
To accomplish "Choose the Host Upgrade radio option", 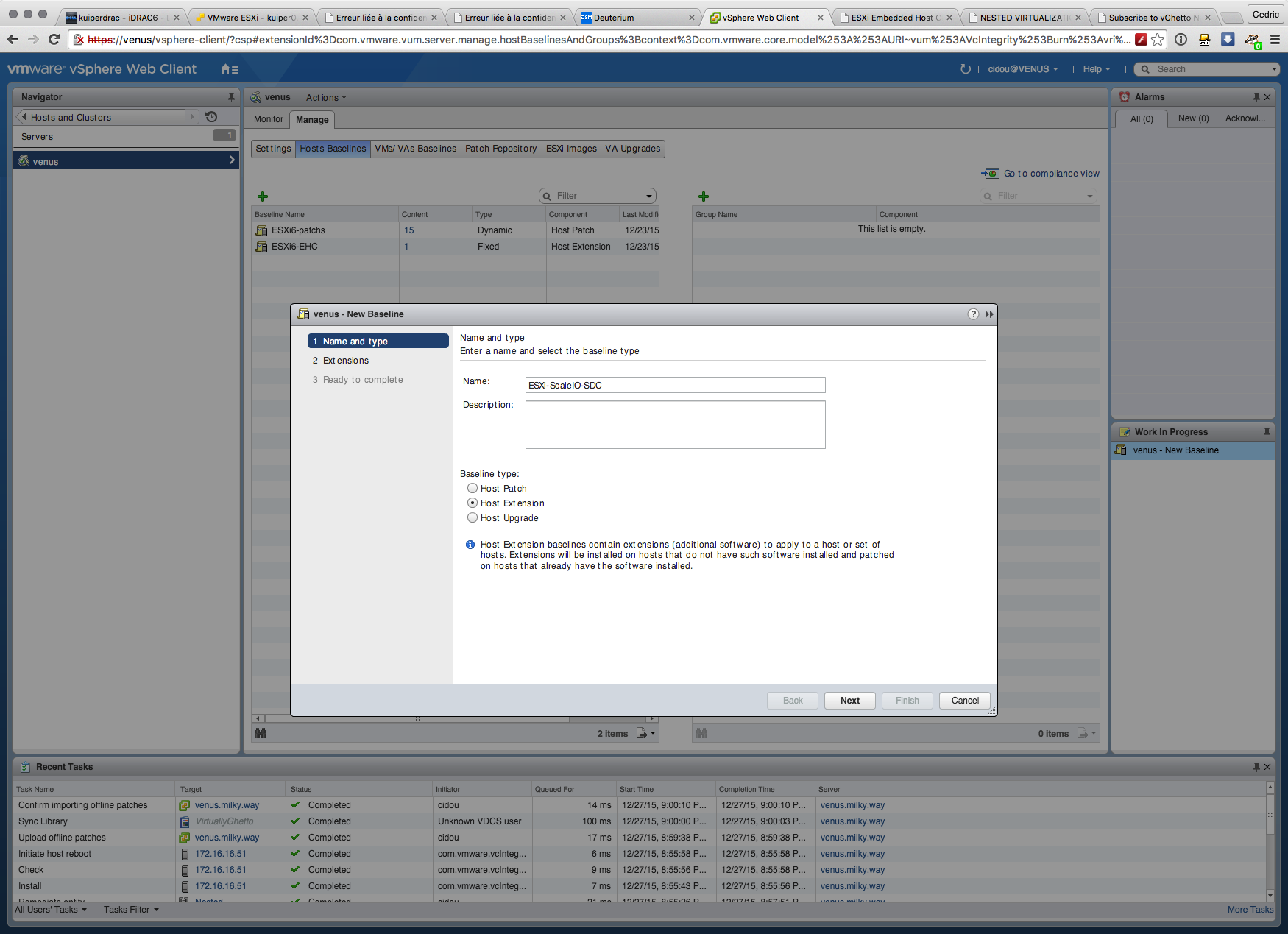I will [x=473, y=517].
